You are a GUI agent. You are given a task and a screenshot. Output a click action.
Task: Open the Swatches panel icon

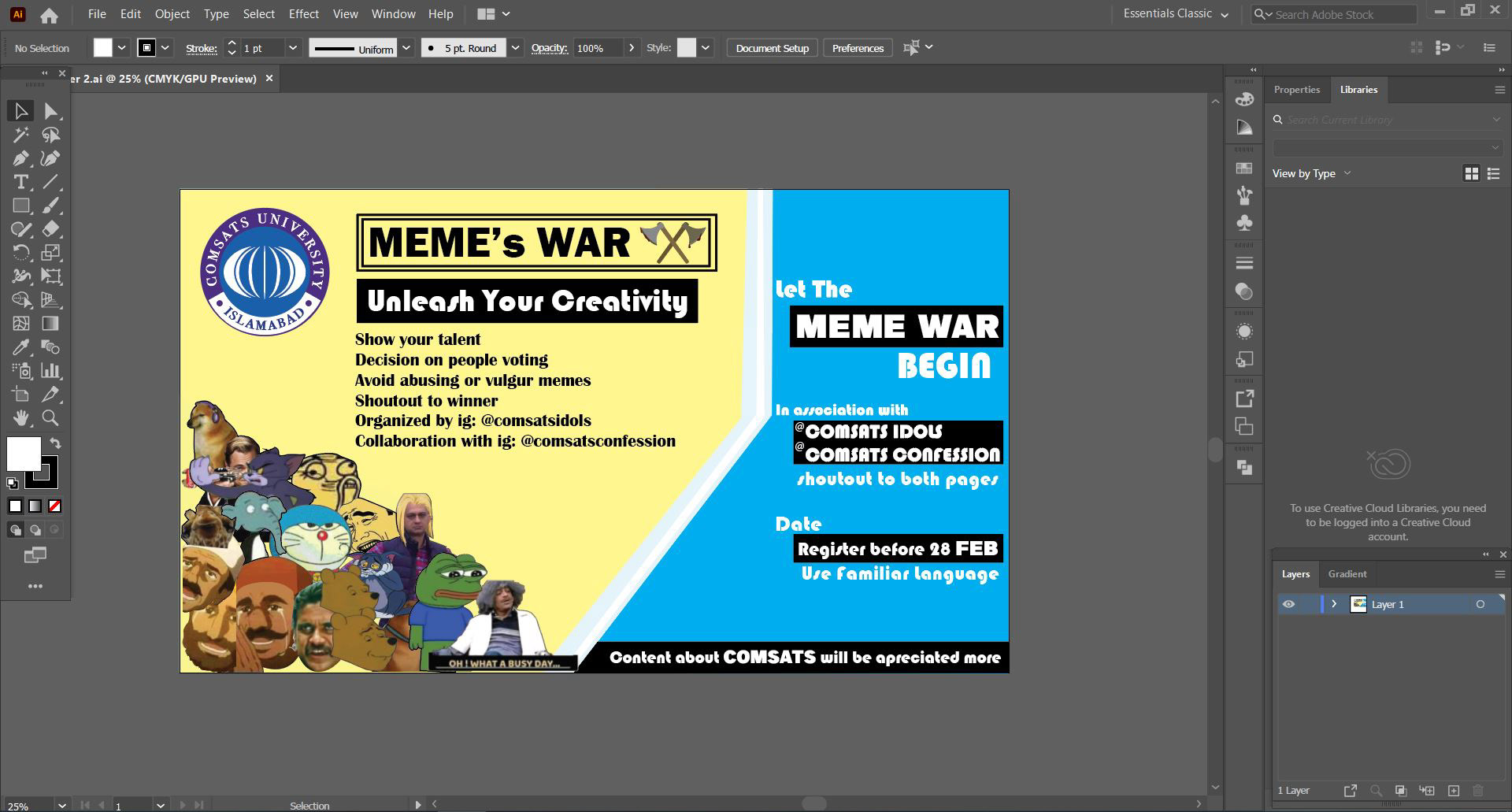[1244, 169]
